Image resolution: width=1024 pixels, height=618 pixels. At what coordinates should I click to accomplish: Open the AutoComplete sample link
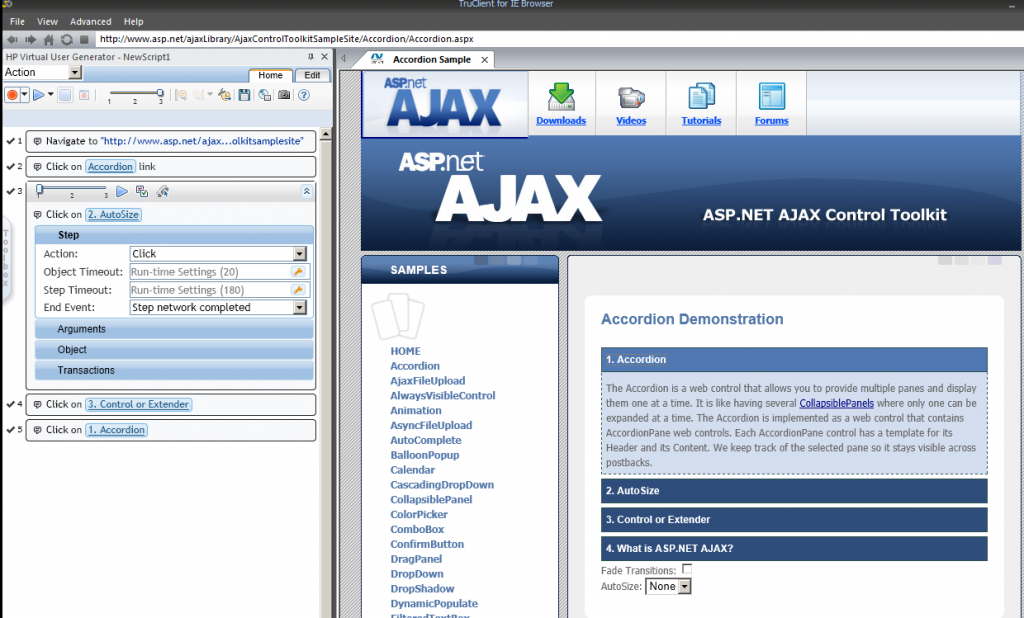(x=426, y=440)
